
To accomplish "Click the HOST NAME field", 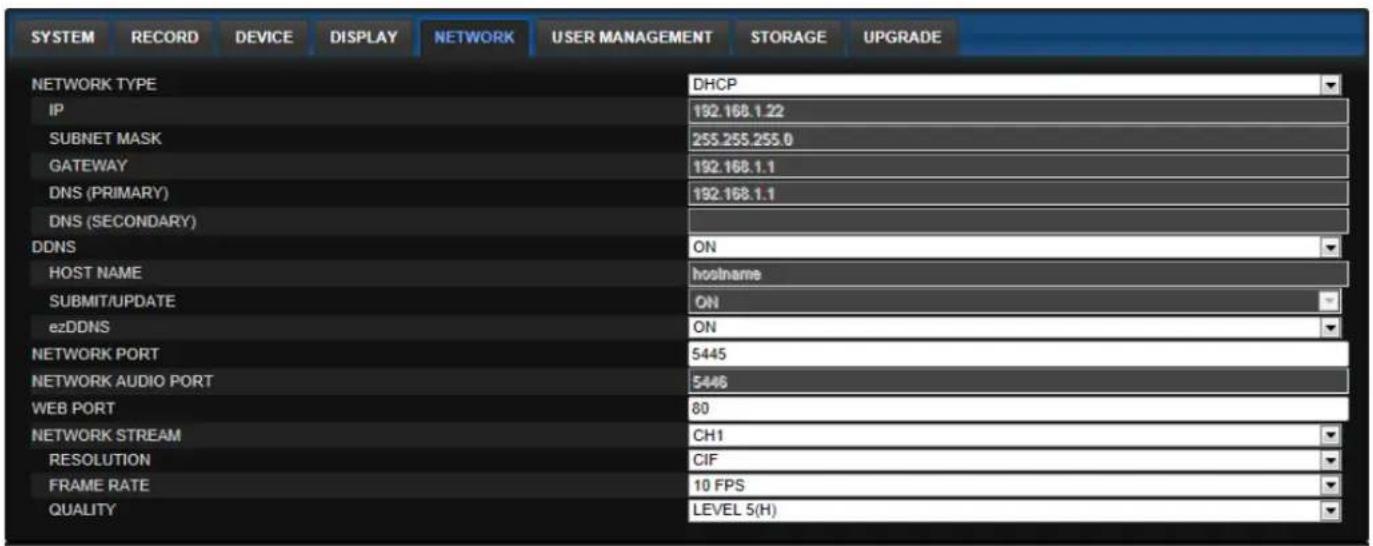I will coord(1018,274).
